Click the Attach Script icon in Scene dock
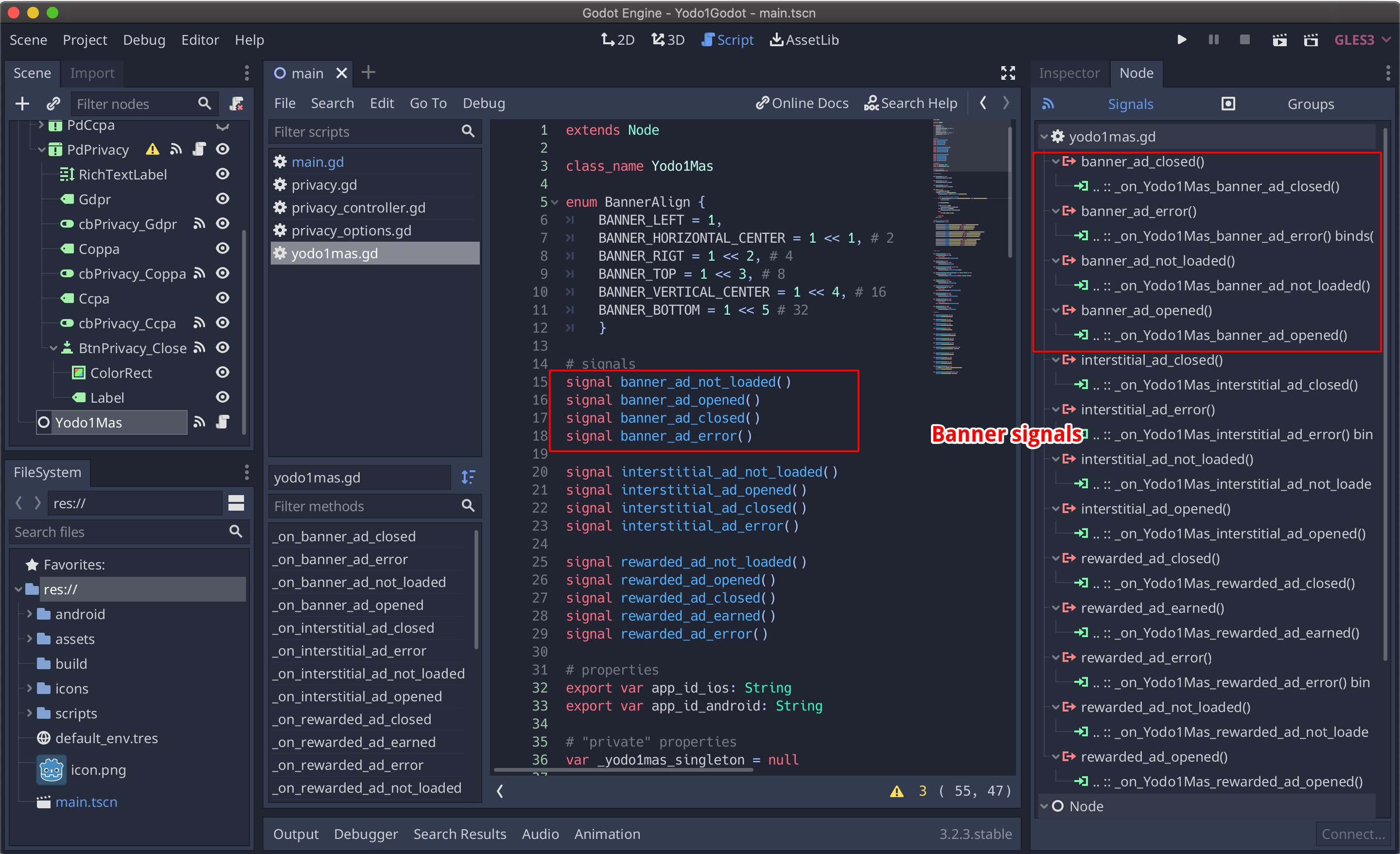 [x=236, y=104]
